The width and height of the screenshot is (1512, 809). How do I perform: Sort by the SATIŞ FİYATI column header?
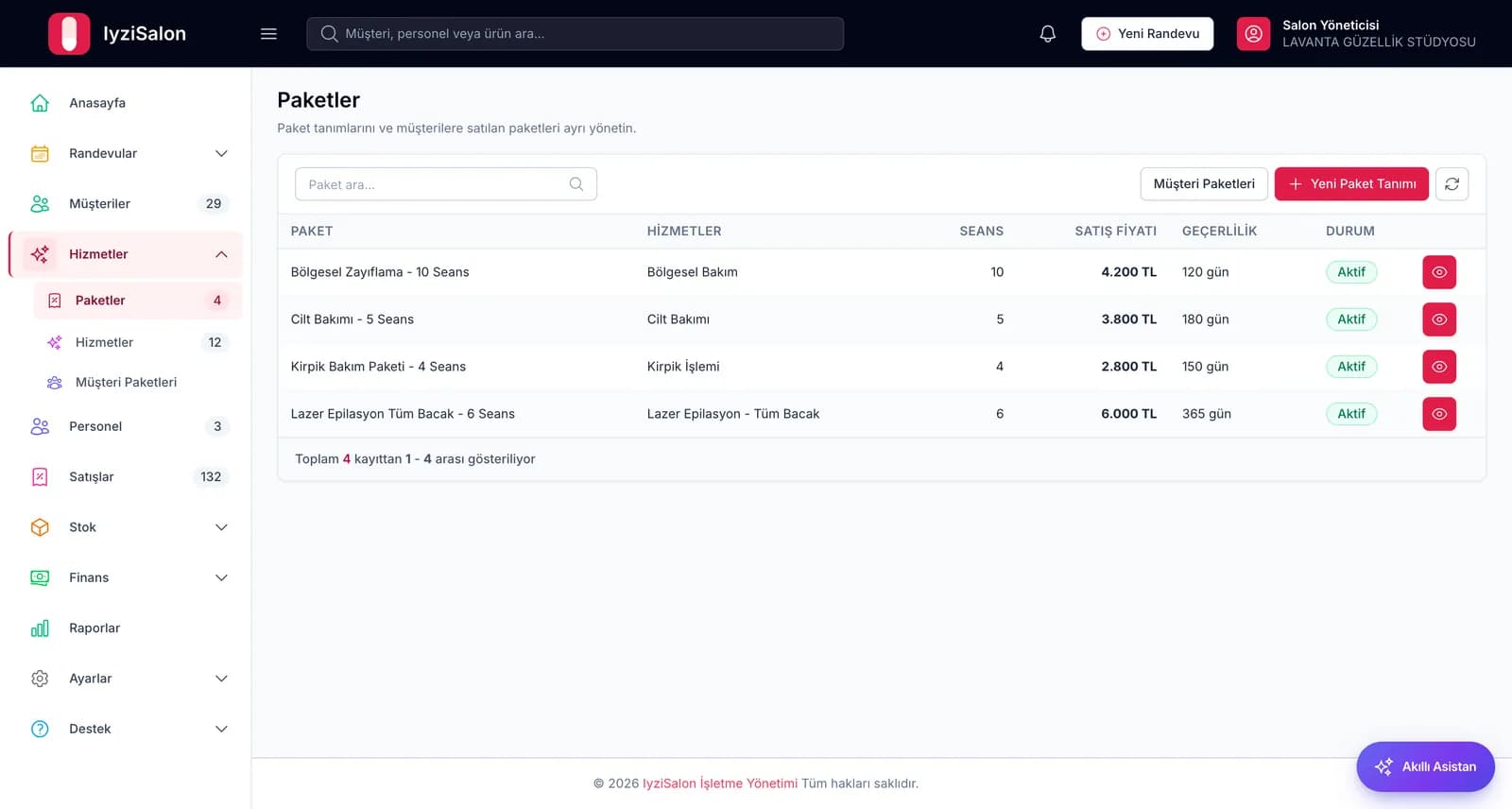pyautogui.click(x=1115, y=232)
